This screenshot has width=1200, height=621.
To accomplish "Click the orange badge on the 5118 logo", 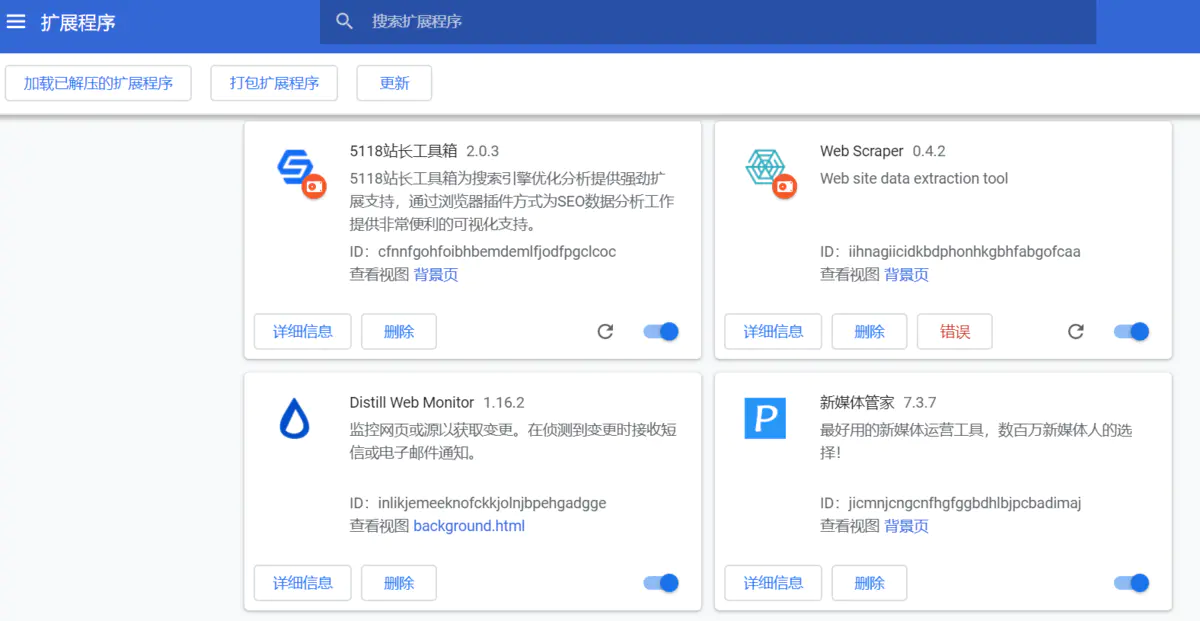I will pos(314,186).
